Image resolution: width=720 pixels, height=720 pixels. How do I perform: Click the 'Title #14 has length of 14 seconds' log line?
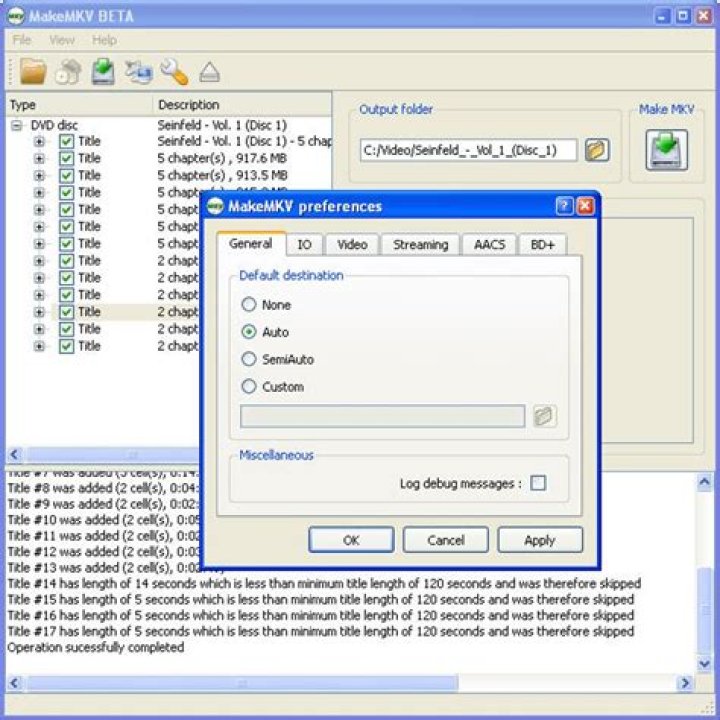tap(324, 584)
